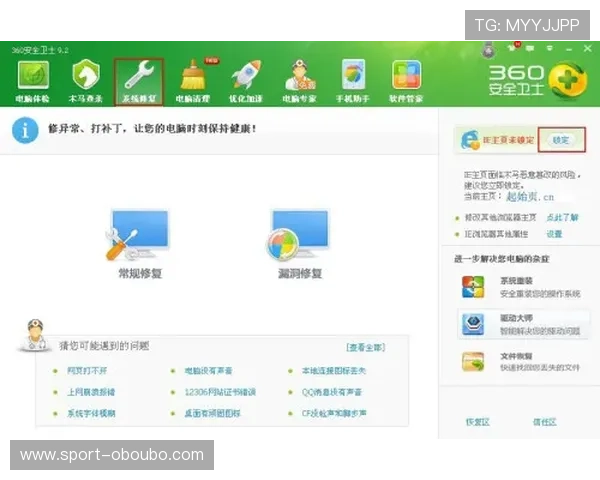Click the IE browser icon in homepage lock panel
600x480 pixels.
(x=470, y=140)
